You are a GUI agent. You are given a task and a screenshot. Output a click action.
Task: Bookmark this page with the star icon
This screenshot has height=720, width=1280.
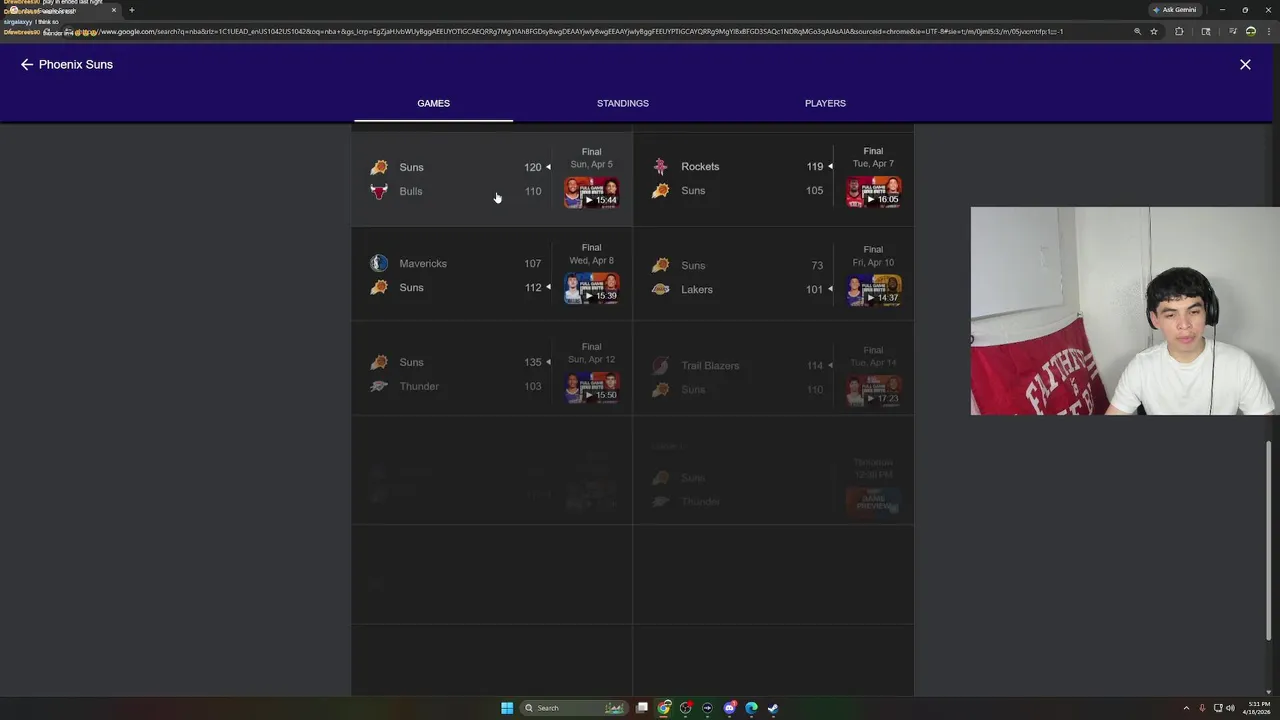coord(1154,31)
